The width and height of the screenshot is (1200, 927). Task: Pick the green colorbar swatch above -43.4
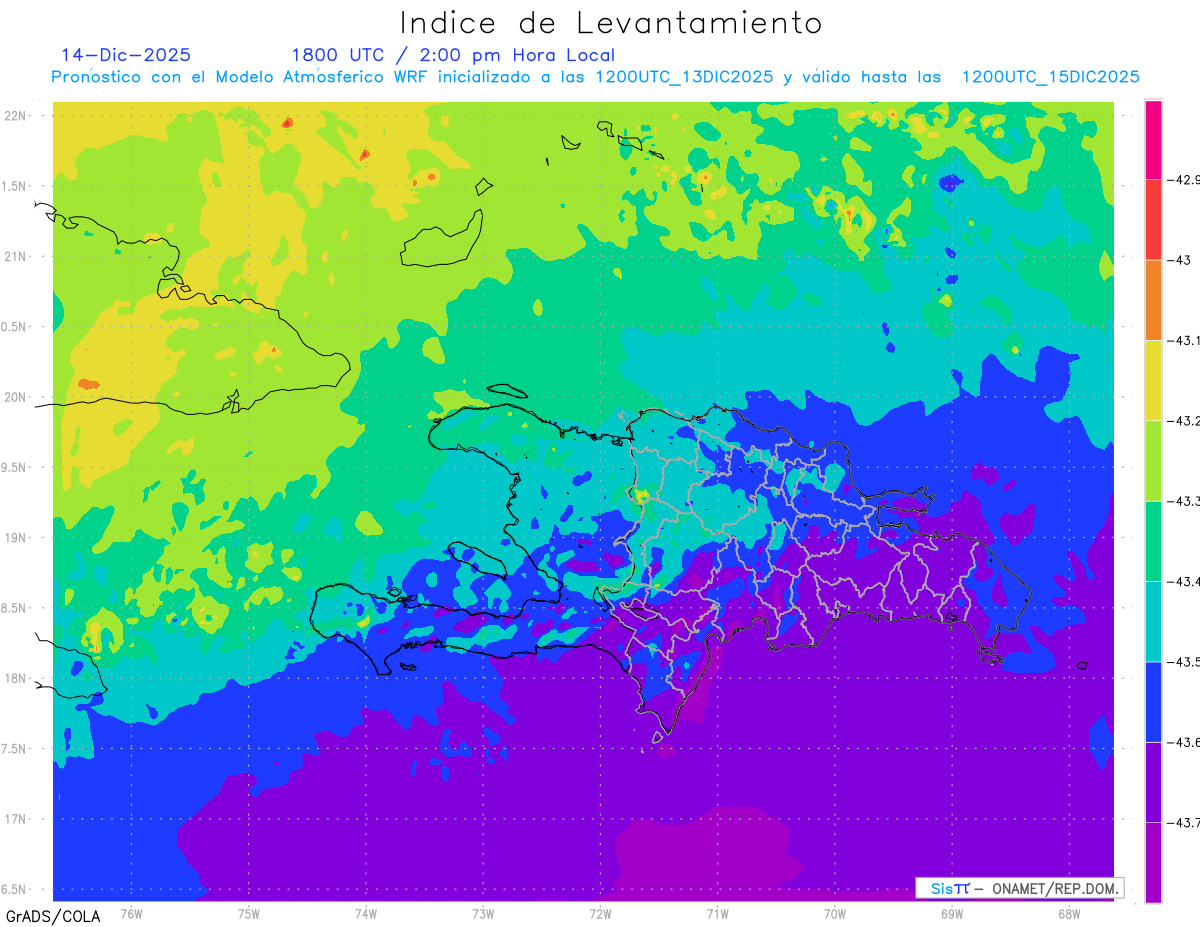tap(1153, 541)
